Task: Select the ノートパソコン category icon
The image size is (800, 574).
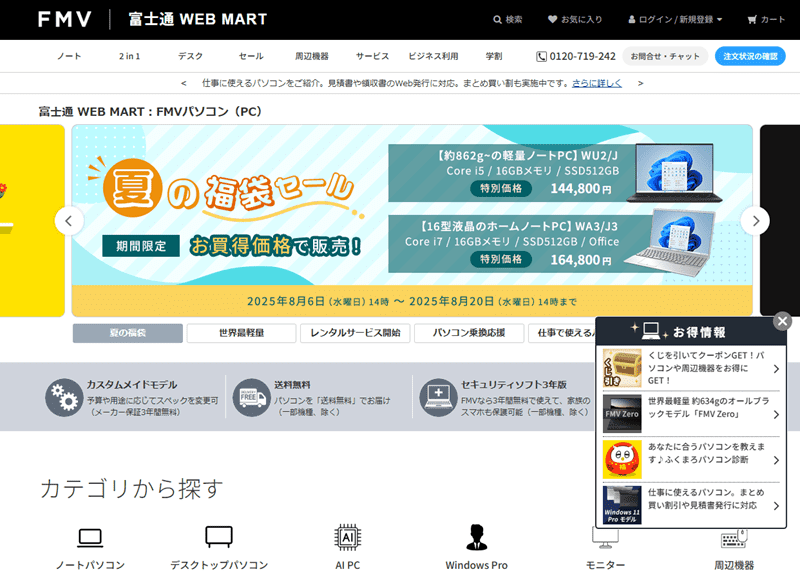Action: tap(90, 537)
